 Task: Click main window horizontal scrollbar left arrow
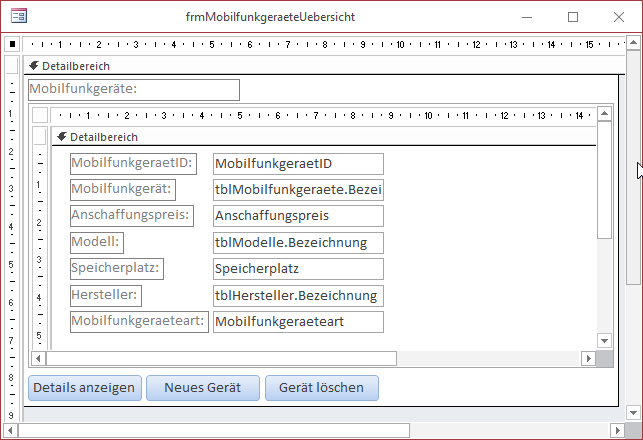10,431
